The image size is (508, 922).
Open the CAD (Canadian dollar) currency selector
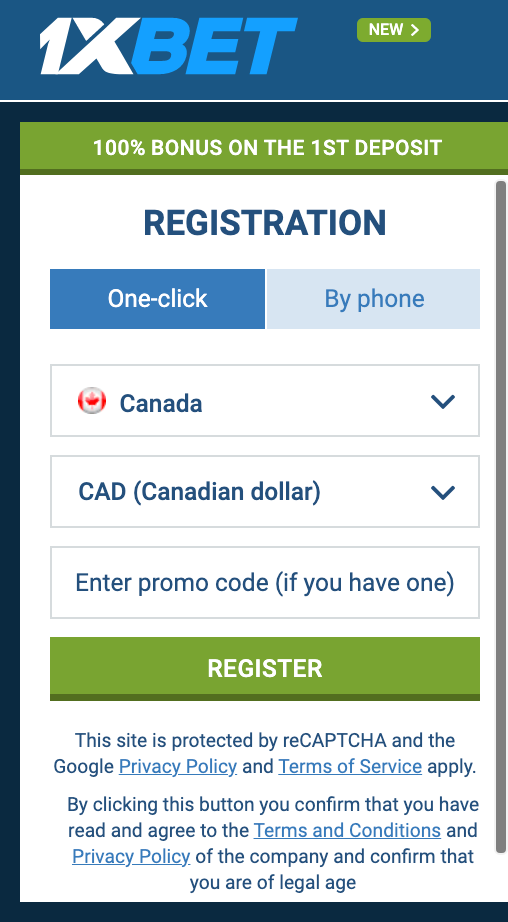tap(265, 492)
